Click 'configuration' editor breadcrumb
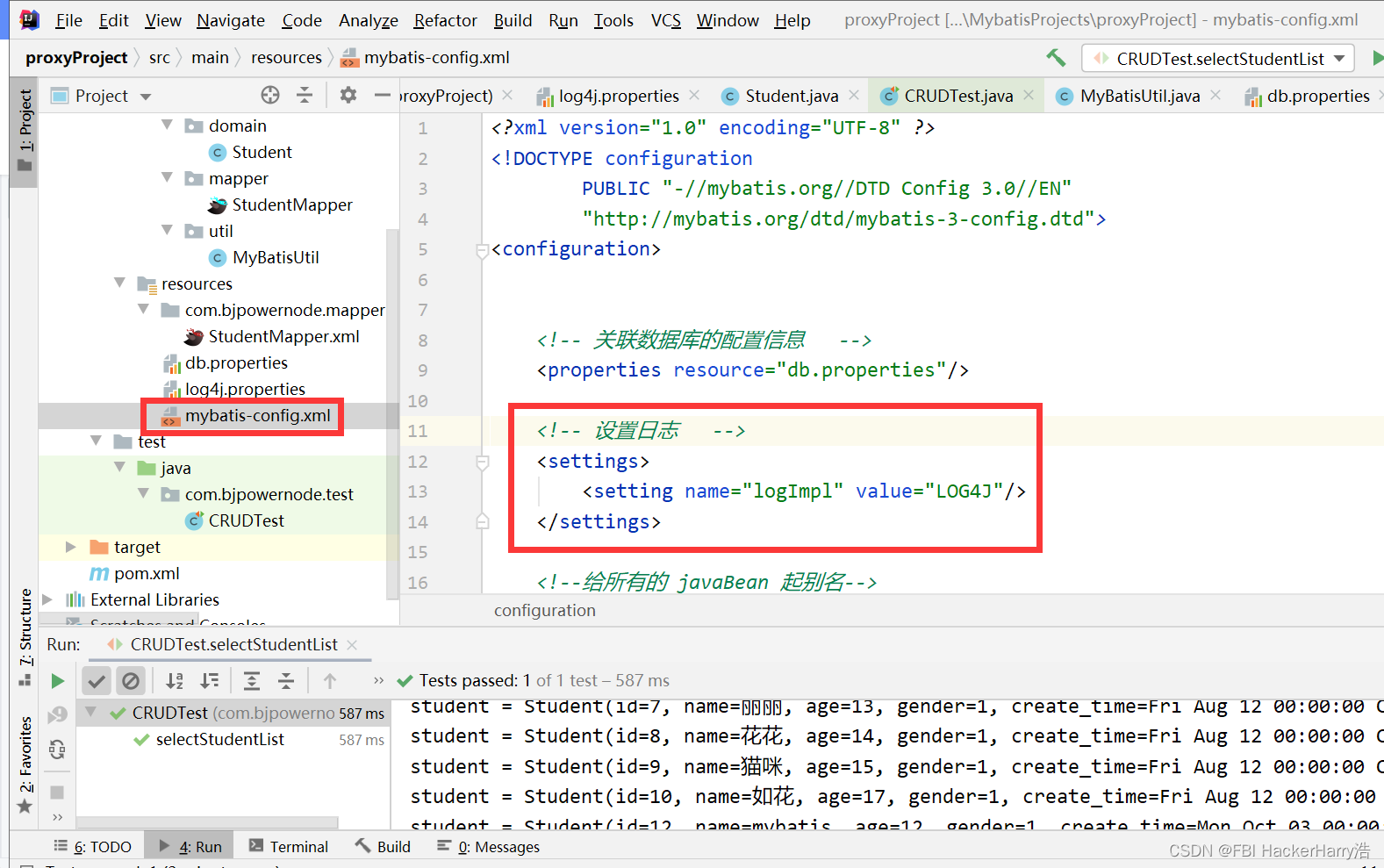Viewport: 1384px width, 868px height. [544, 610]
